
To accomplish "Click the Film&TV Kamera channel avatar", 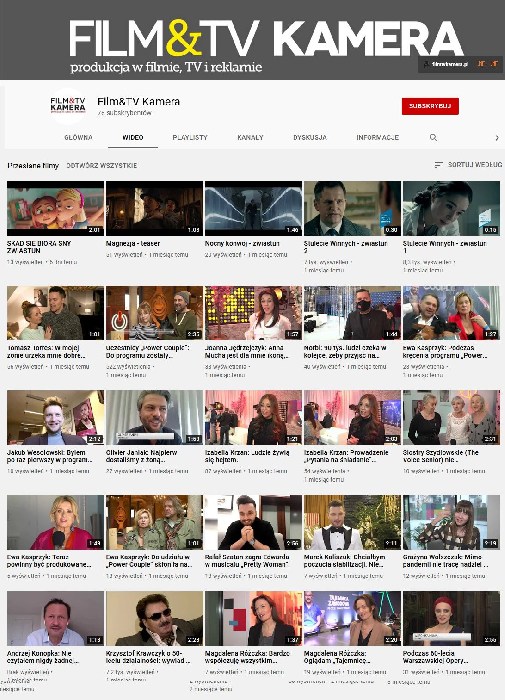I will tap(68, 106).
